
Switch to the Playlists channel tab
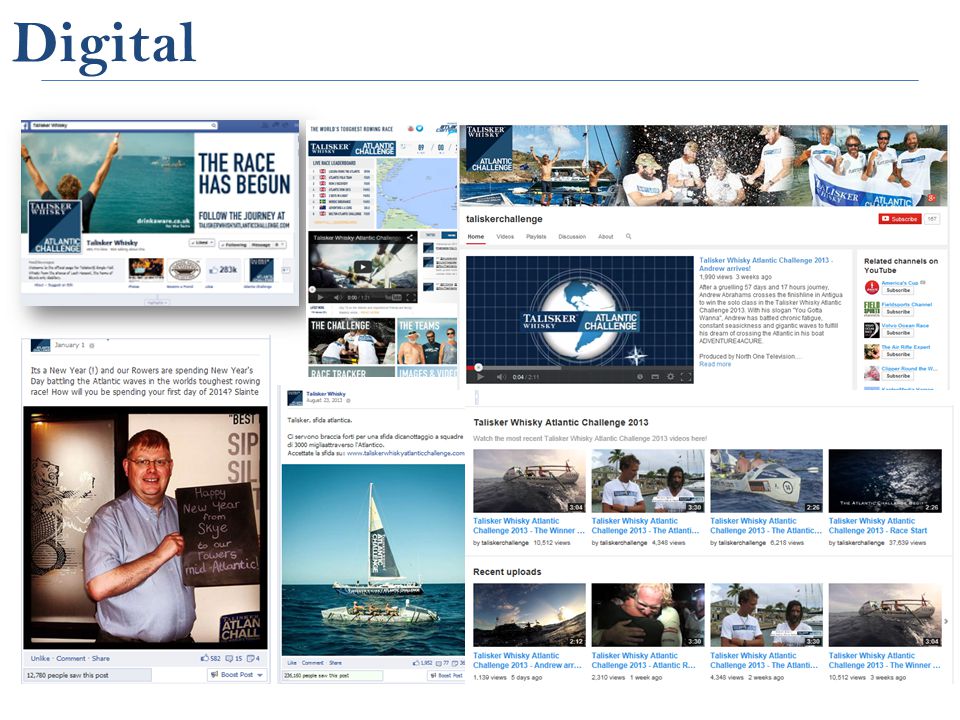(x=536, y=236)
